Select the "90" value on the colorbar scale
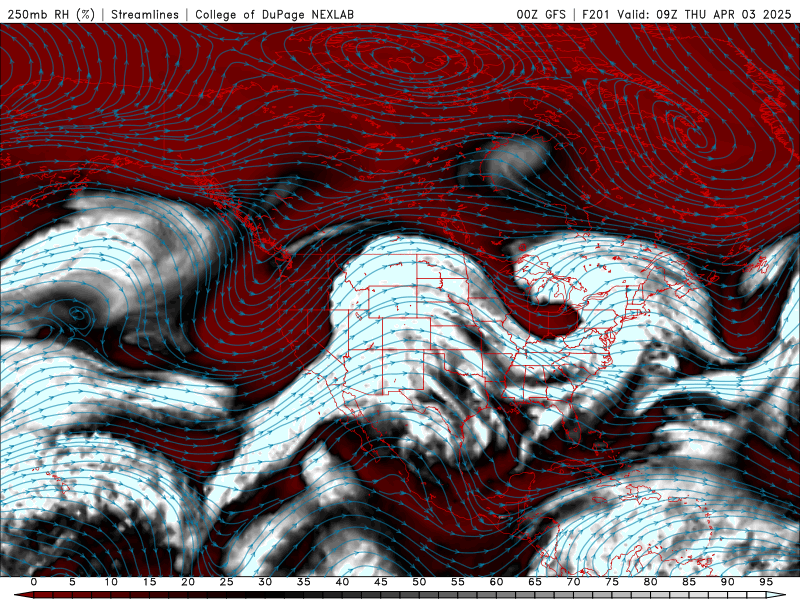Screen dimensions: 800x600 (727, 582)
